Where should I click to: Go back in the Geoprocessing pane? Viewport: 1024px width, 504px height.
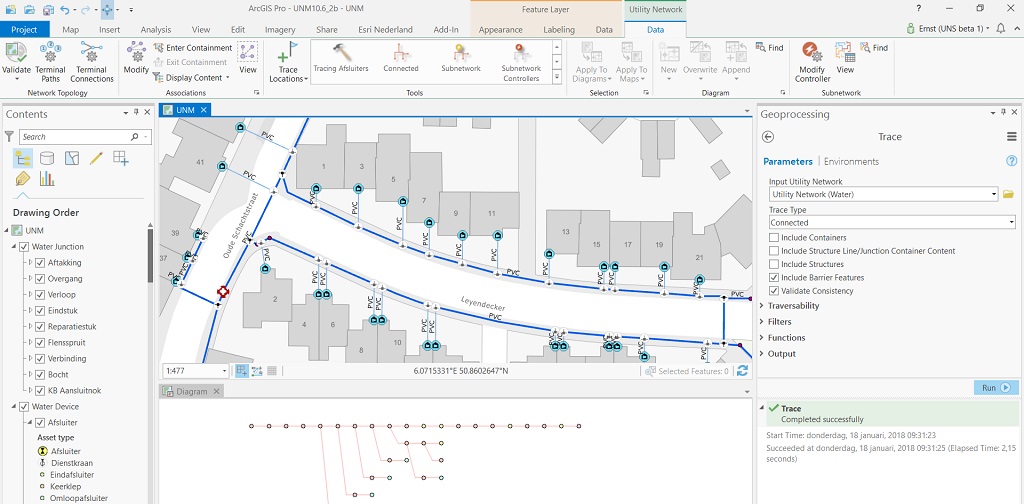768,136
